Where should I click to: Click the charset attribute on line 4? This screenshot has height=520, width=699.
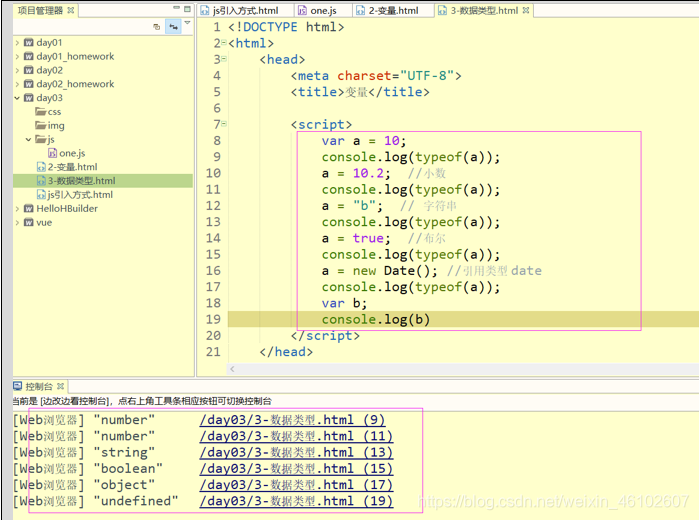(x=364, y=76)
